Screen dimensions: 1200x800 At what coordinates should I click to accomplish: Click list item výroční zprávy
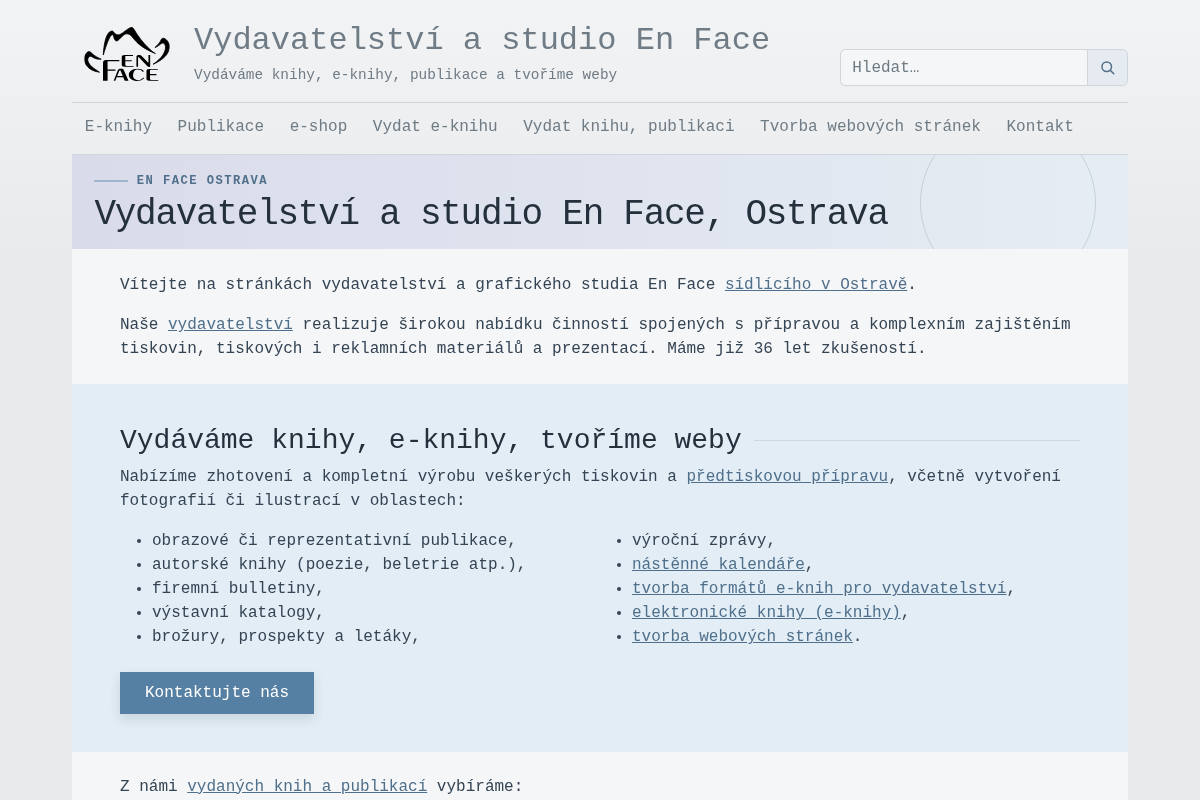tap(704, 541)
